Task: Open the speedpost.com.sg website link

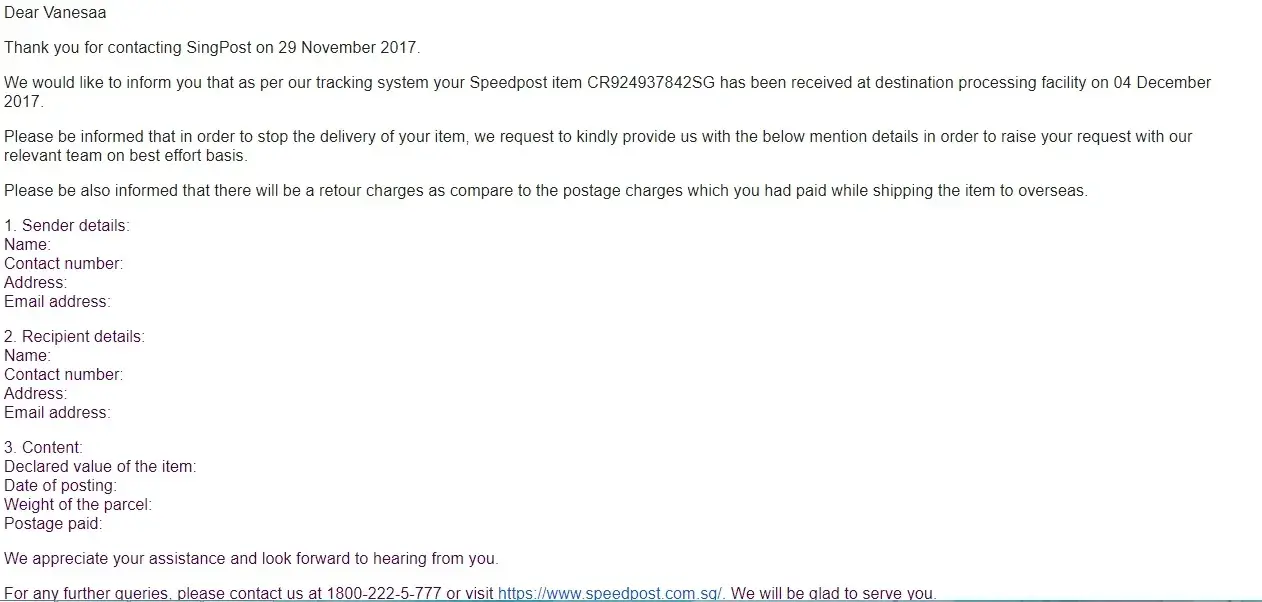Action: tap(610, 593)
